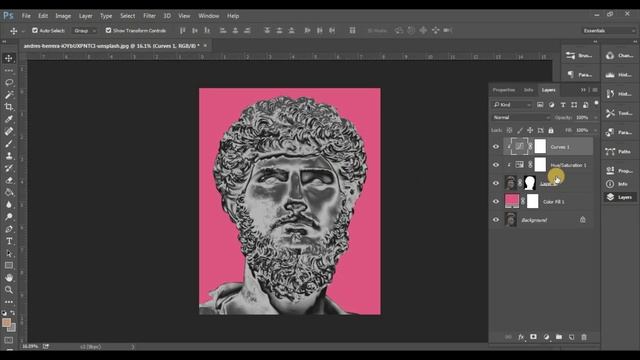640x360 pixels.
Task: Select the Lasso tool
Action: tap(9, 82)
